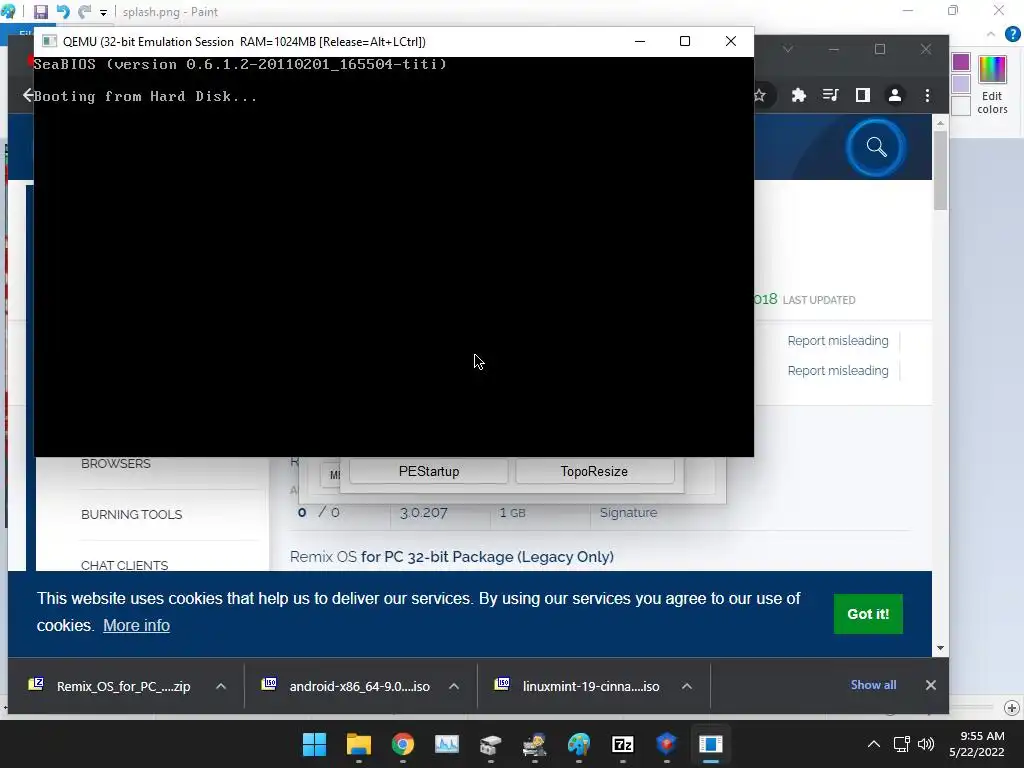Accept cookies with Got it!
This screenshot has height=768, width=1024.
[x=868, y=614]
